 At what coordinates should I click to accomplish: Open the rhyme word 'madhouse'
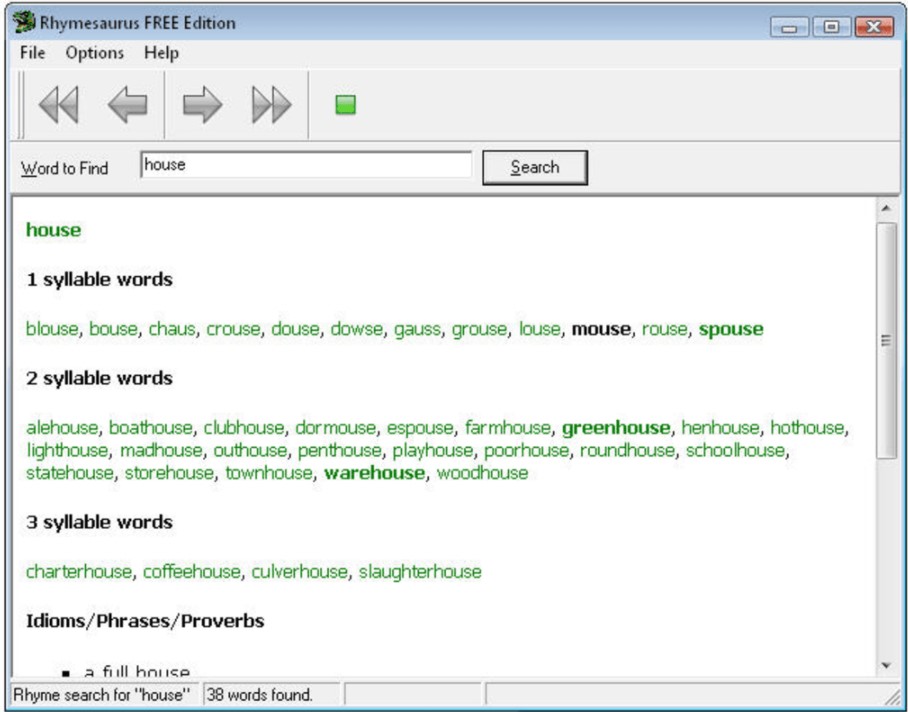(x=161, y=450)
